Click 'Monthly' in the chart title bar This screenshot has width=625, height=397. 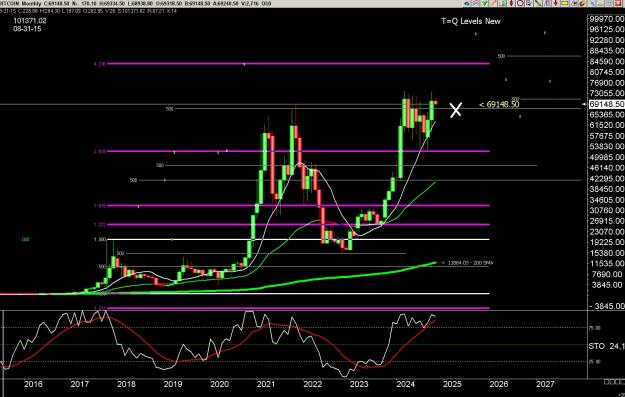(30, 3)
